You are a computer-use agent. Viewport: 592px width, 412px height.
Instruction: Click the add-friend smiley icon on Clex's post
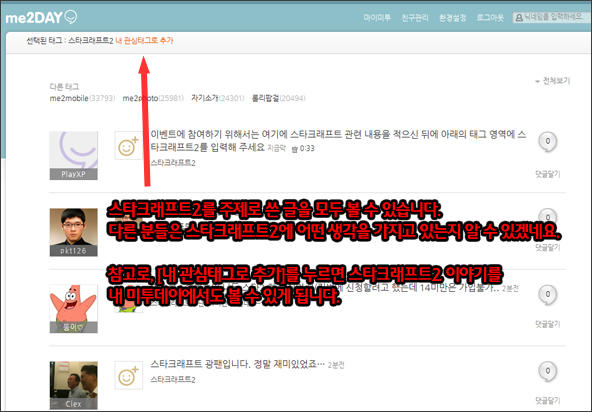[x=128, y=375]
